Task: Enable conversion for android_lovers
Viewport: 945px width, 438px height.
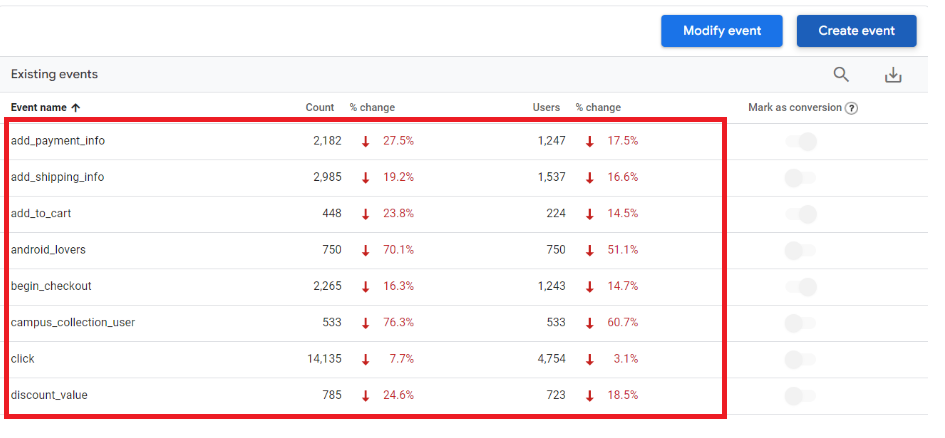Action: 801,250
